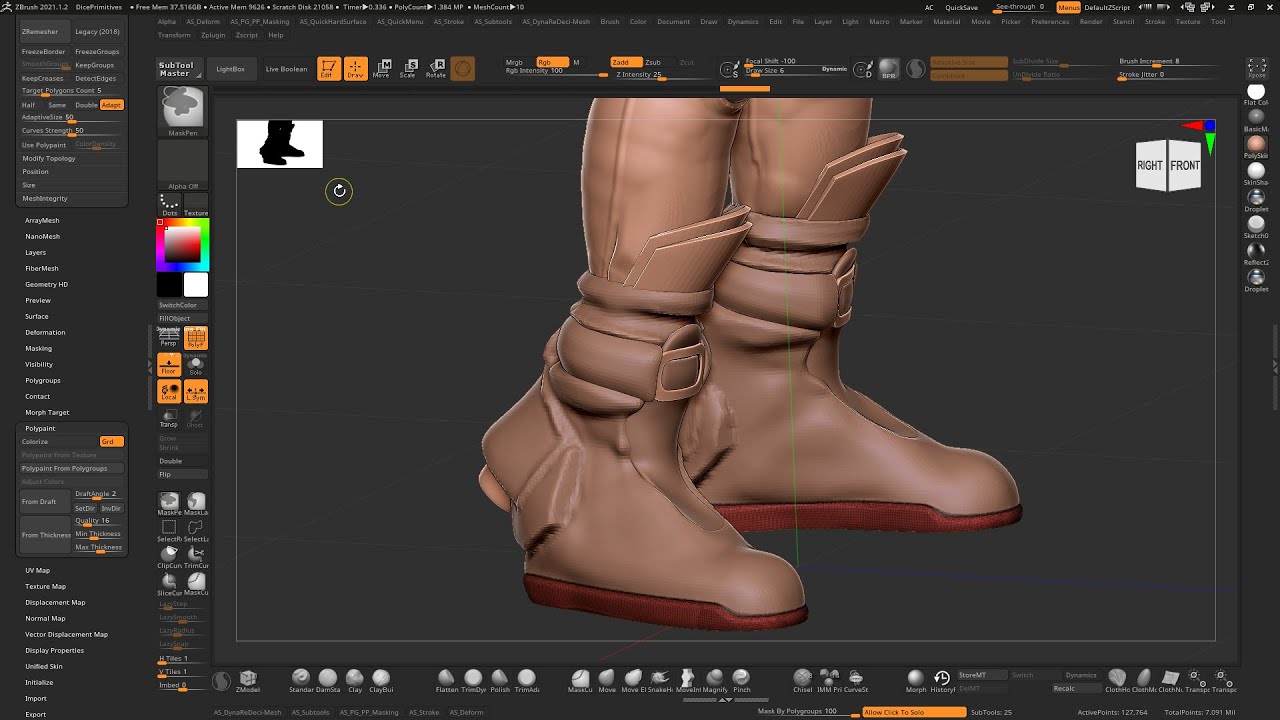Click the FRONT face of the view cube
The width and height of the screenshot is (1280, 720).
pyautogui.click(x=1185, y=166)
